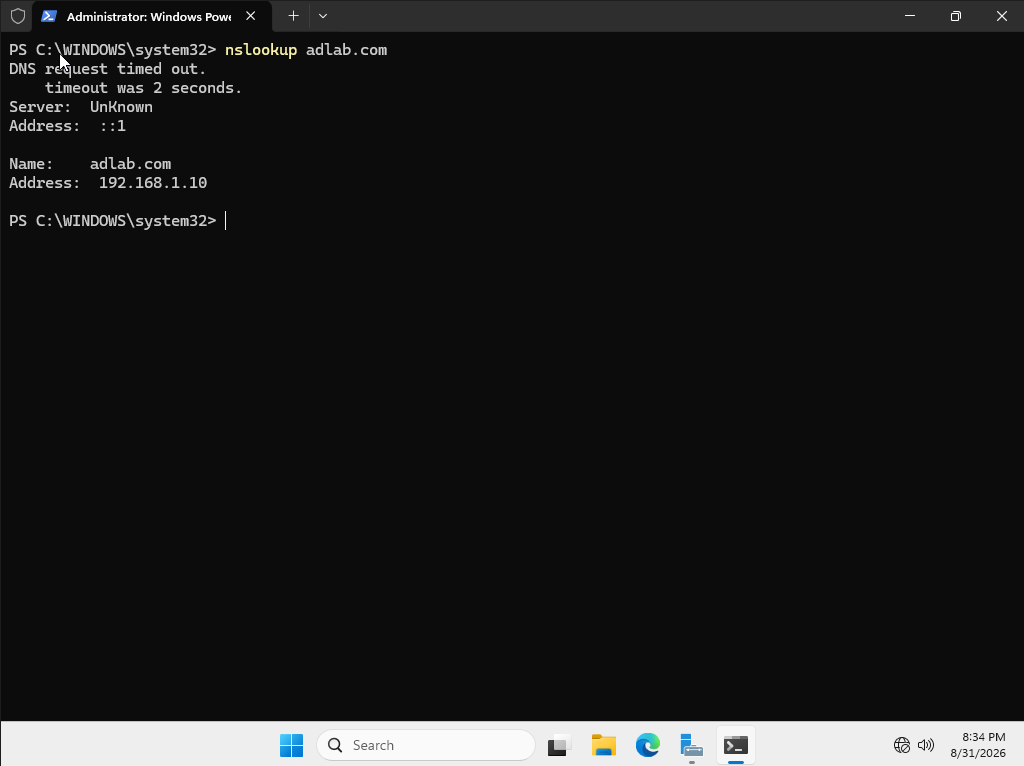This screenshot has height=766, width=1024.
Task: Open network status in the system tray
Action: (902, 745)
